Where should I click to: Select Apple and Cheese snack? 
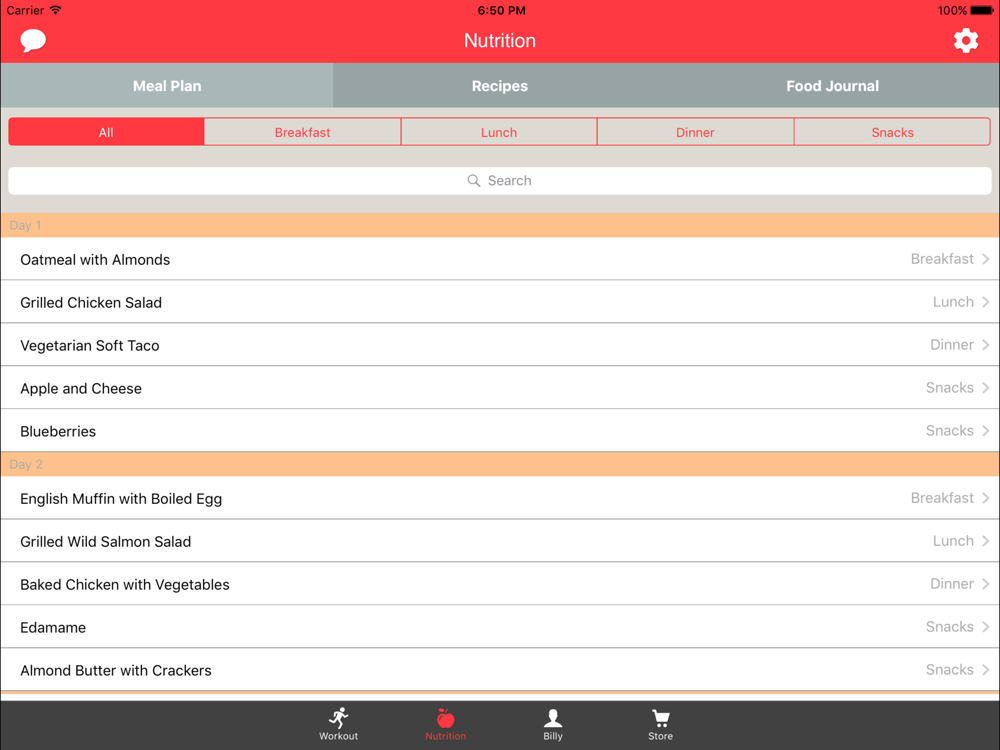[x=499, y=388]
